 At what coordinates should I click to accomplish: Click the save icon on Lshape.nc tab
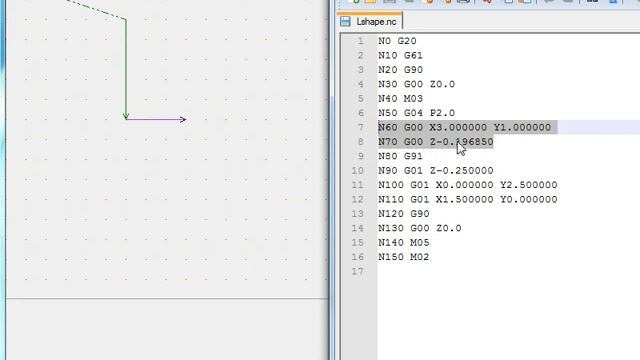pos(345,22)
